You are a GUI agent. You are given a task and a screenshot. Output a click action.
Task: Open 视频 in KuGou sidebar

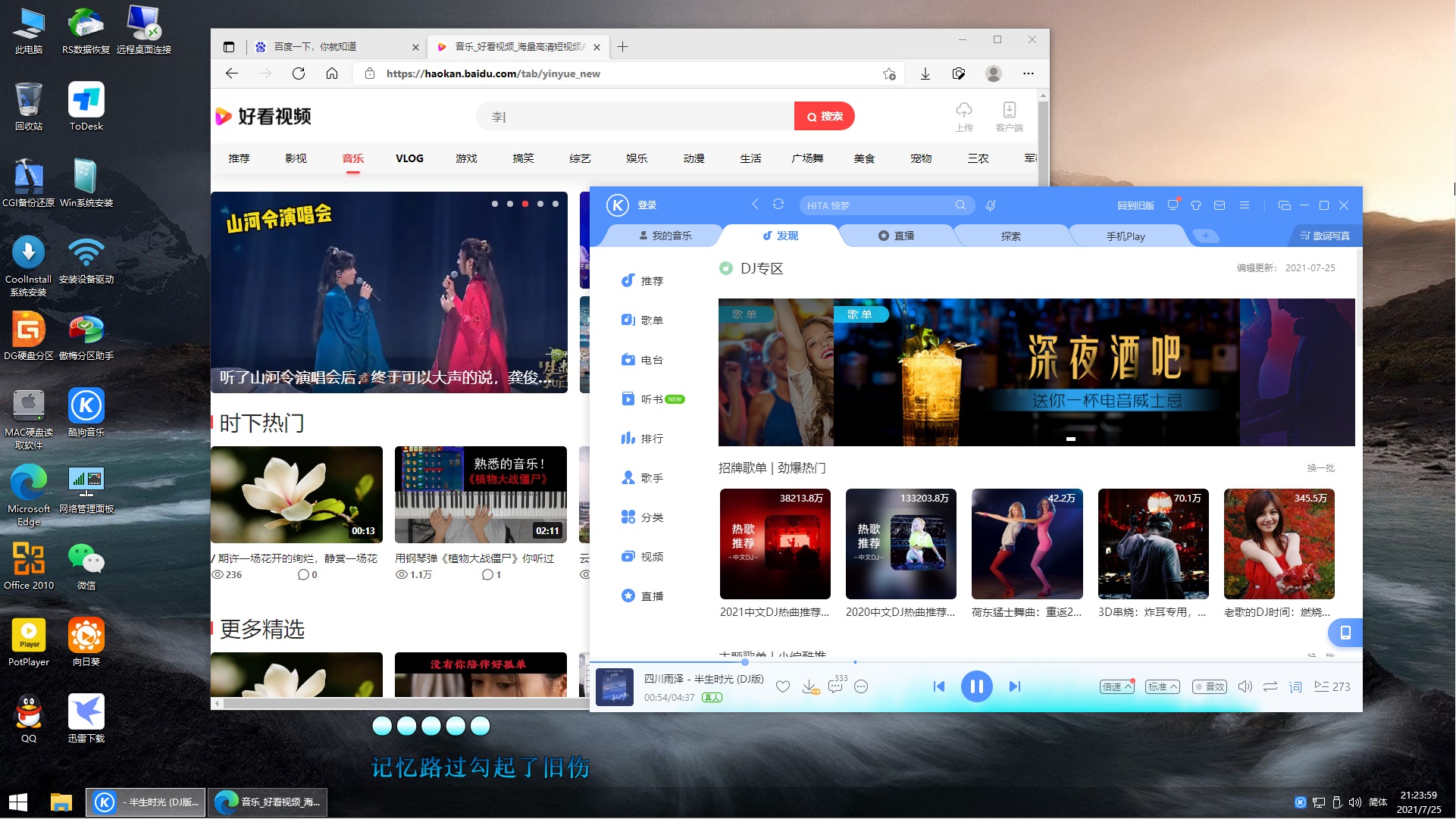point(642,557)
